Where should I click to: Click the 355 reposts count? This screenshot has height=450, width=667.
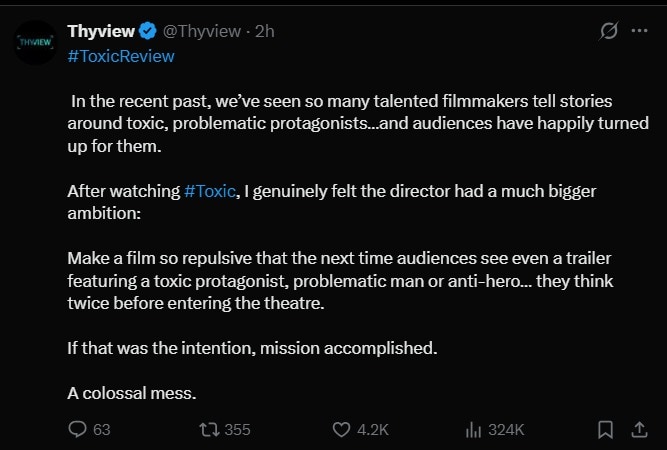[237, 430]
